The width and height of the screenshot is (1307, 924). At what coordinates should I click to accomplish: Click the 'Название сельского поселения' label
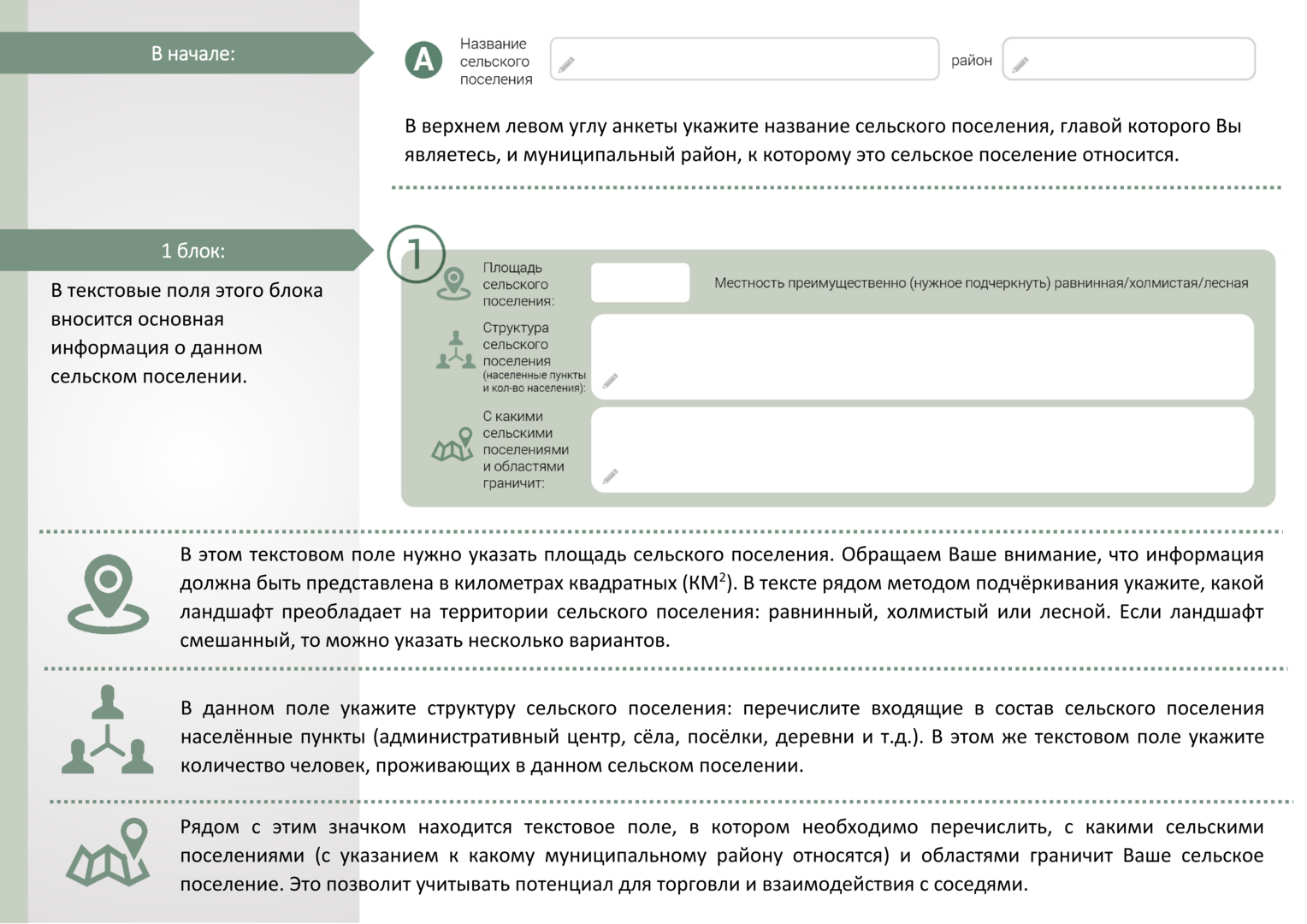point(496,62)
